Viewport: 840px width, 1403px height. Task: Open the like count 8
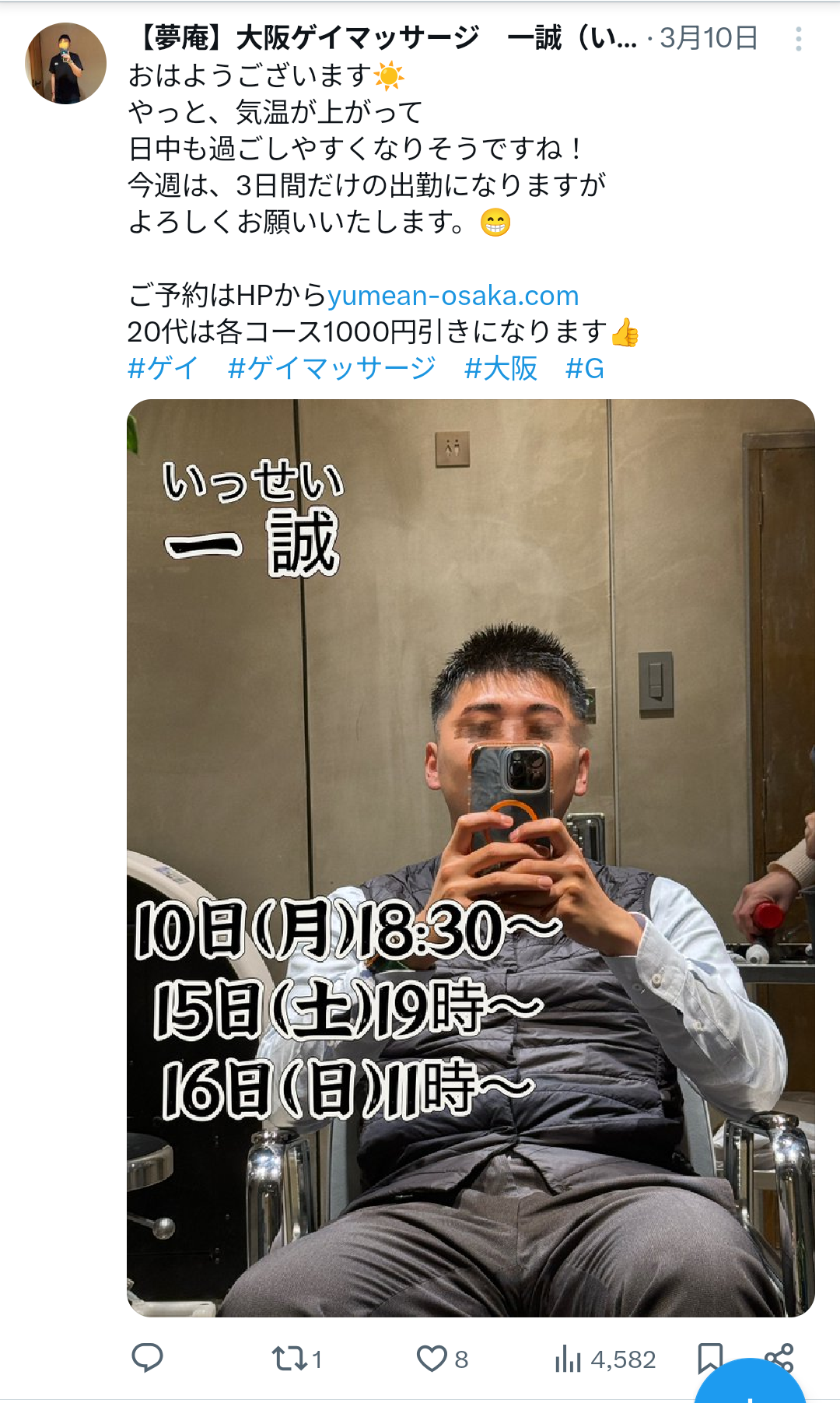(x=461, y=1359)
